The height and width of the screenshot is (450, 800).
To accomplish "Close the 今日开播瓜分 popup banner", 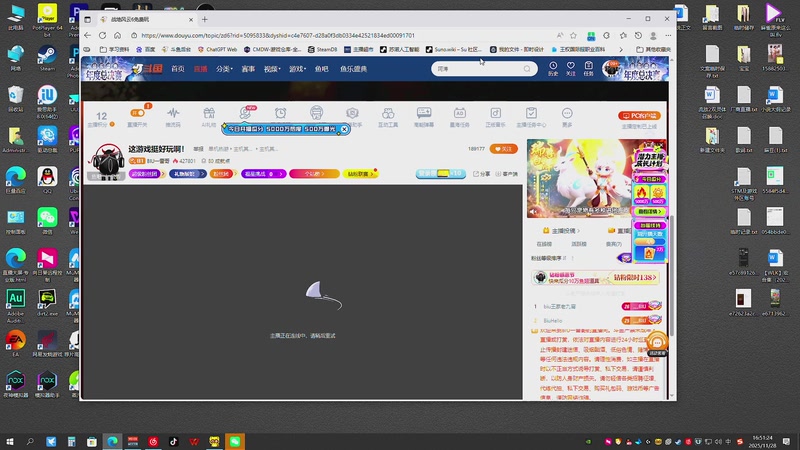I will pos(344,129).
